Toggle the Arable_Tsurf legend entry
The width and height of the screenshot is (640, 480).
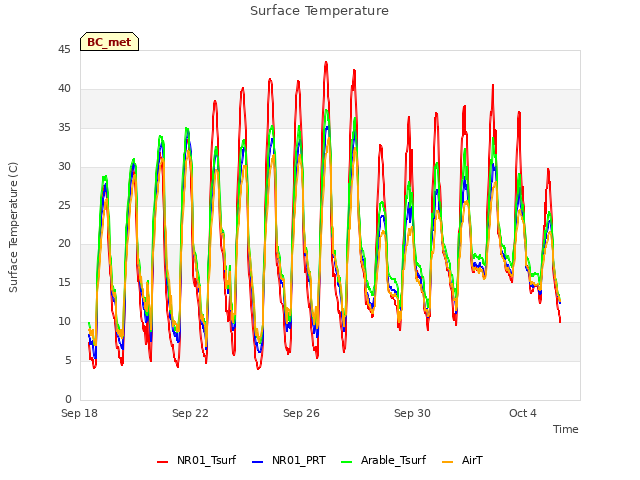click(383, 460)
